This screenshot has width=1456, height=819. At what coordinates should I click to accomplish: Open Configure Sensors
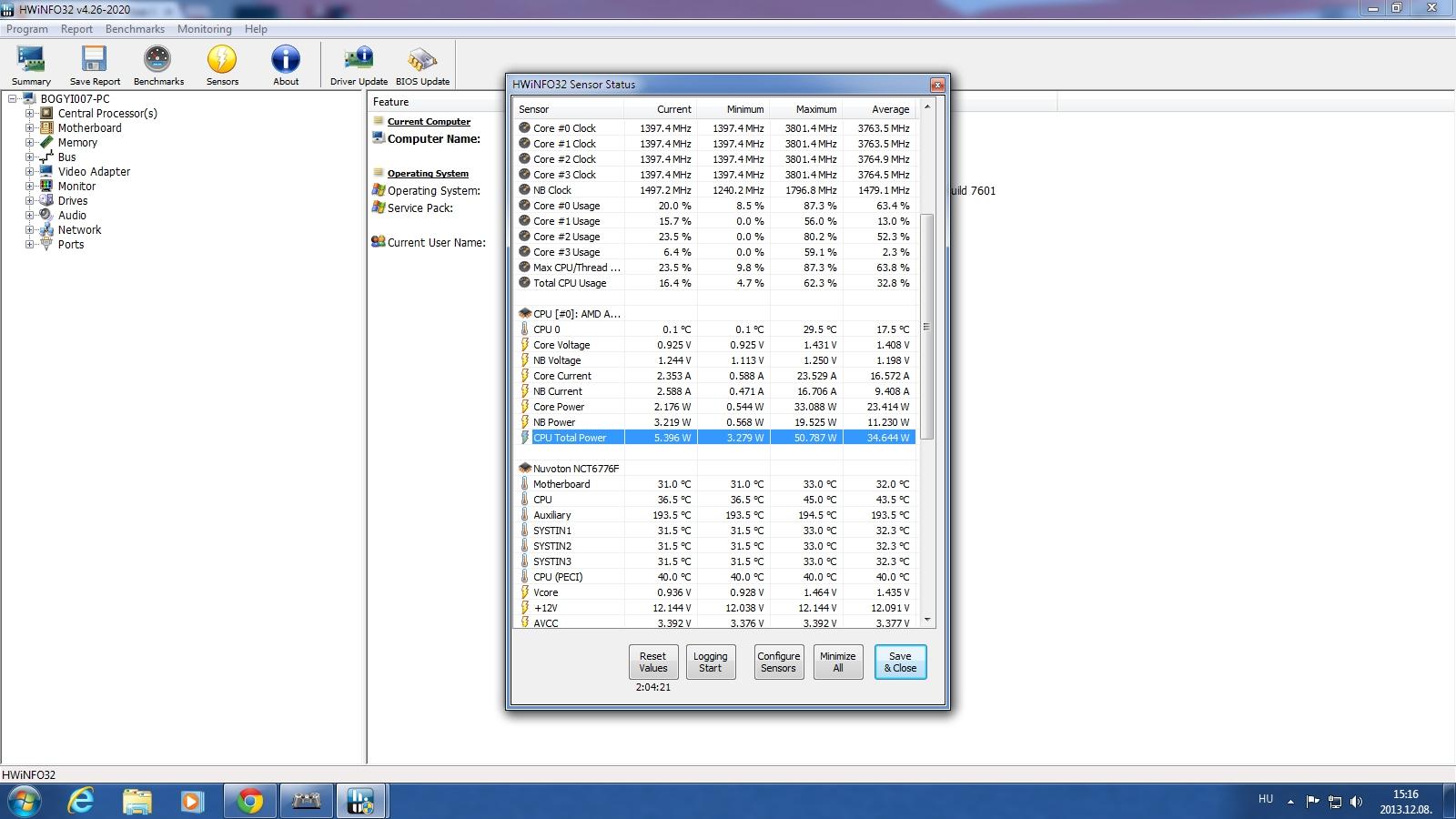point(779,662)
